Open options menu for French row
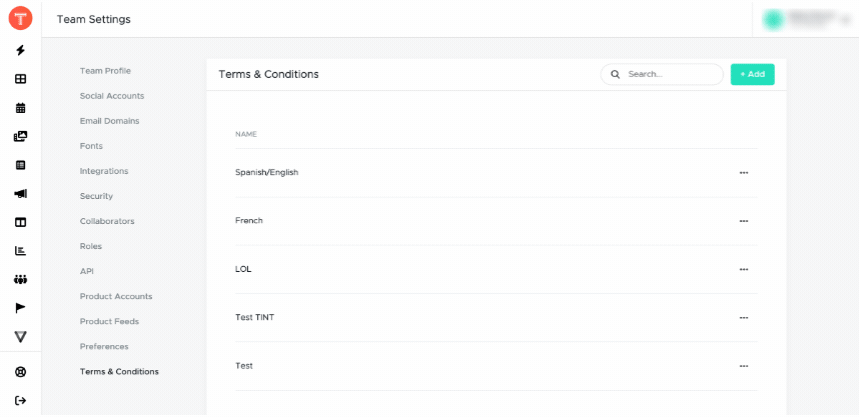Screen dimensions: 861x417 [744, 221]
